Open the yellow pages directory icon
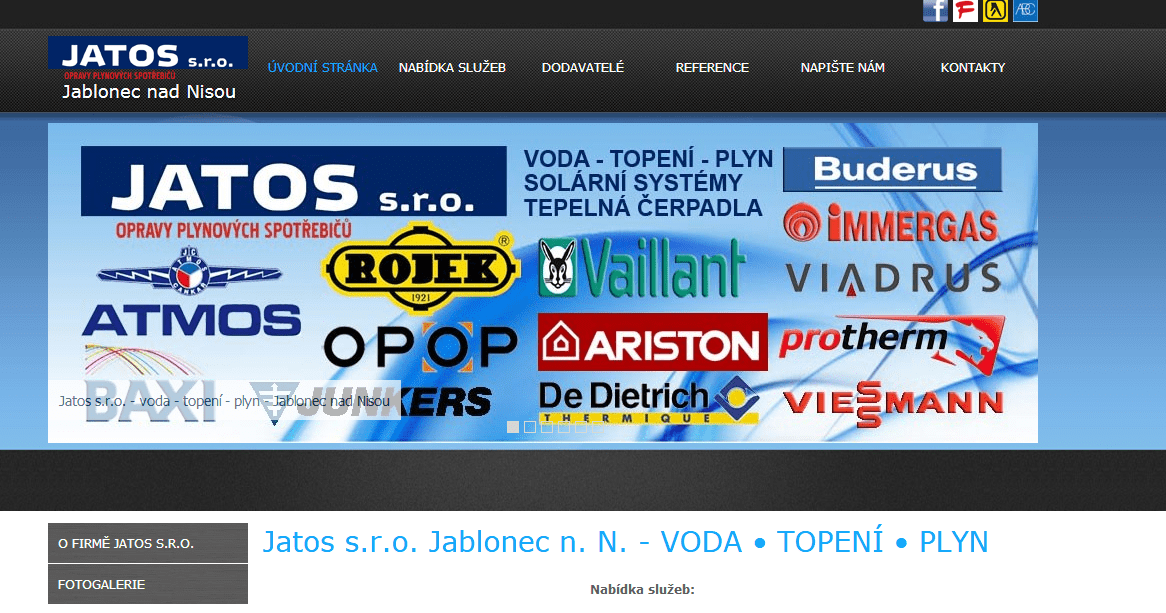This screenshot has height=613, width=1166. tap(995, 10)
